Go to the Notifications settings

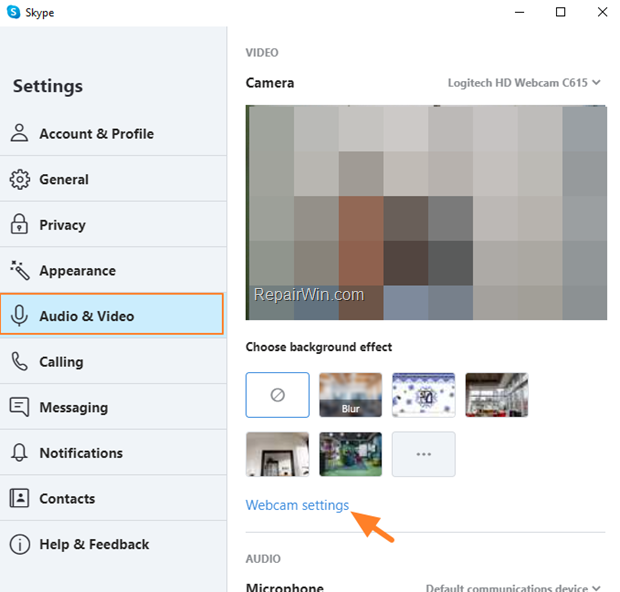point(113,453)
